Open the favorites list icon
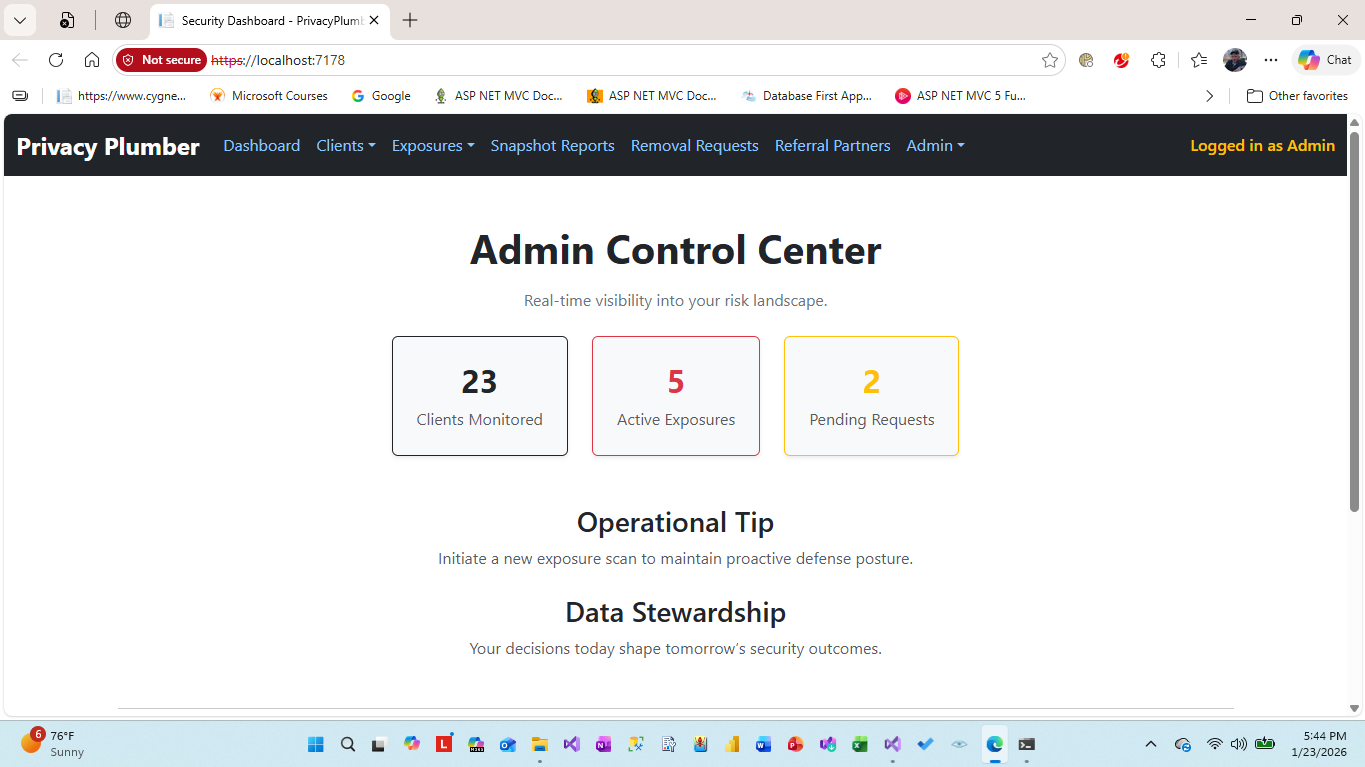The image size is (1365, 767). point(1198,60)
